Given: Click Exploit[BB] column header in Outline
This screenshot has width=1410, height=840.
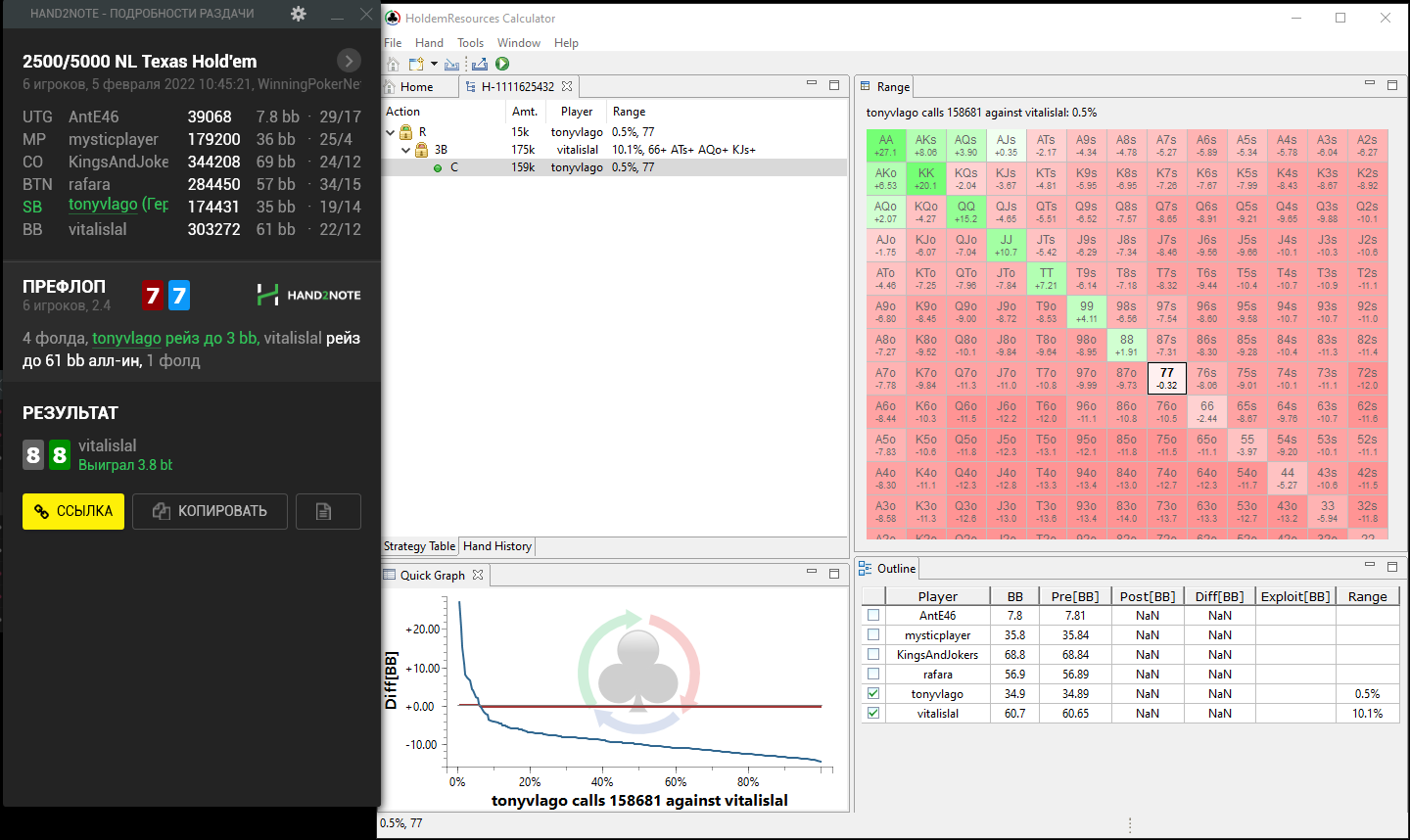Looking at the screenshot, I should tap(1295, 596).
